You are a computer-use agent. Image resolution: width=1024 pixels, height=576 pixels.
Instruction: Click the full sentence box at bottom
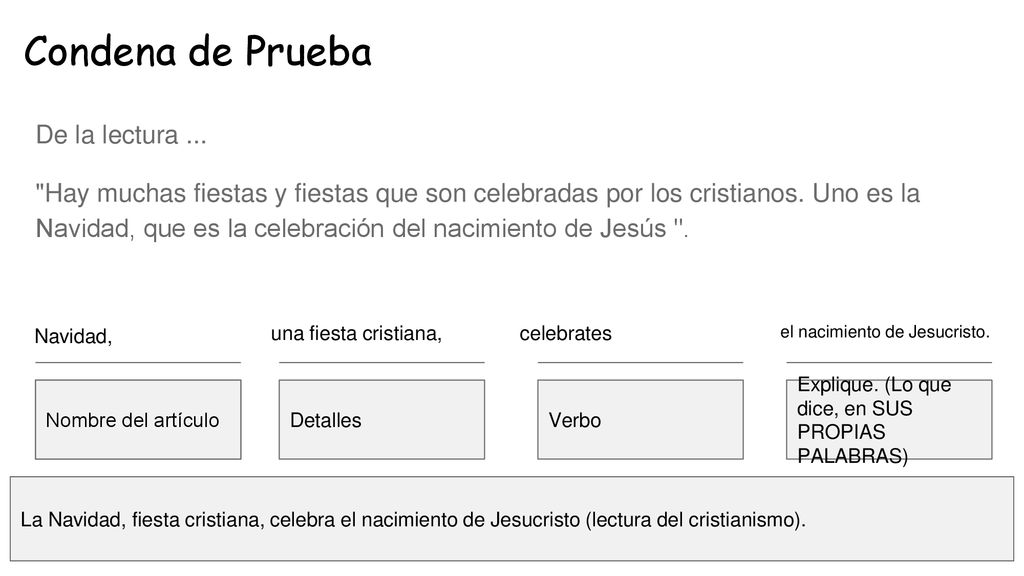pos(512,519)
